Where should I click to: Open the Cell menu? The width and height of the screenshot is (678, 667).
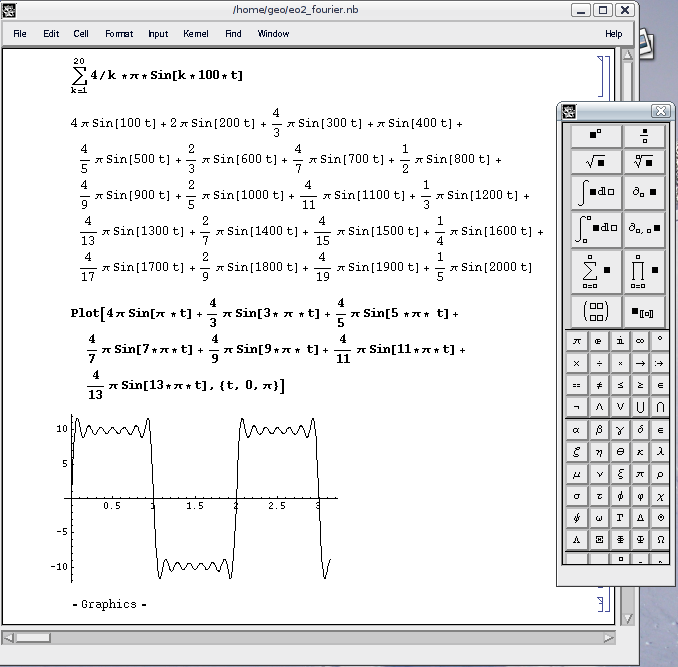[81, 34]
